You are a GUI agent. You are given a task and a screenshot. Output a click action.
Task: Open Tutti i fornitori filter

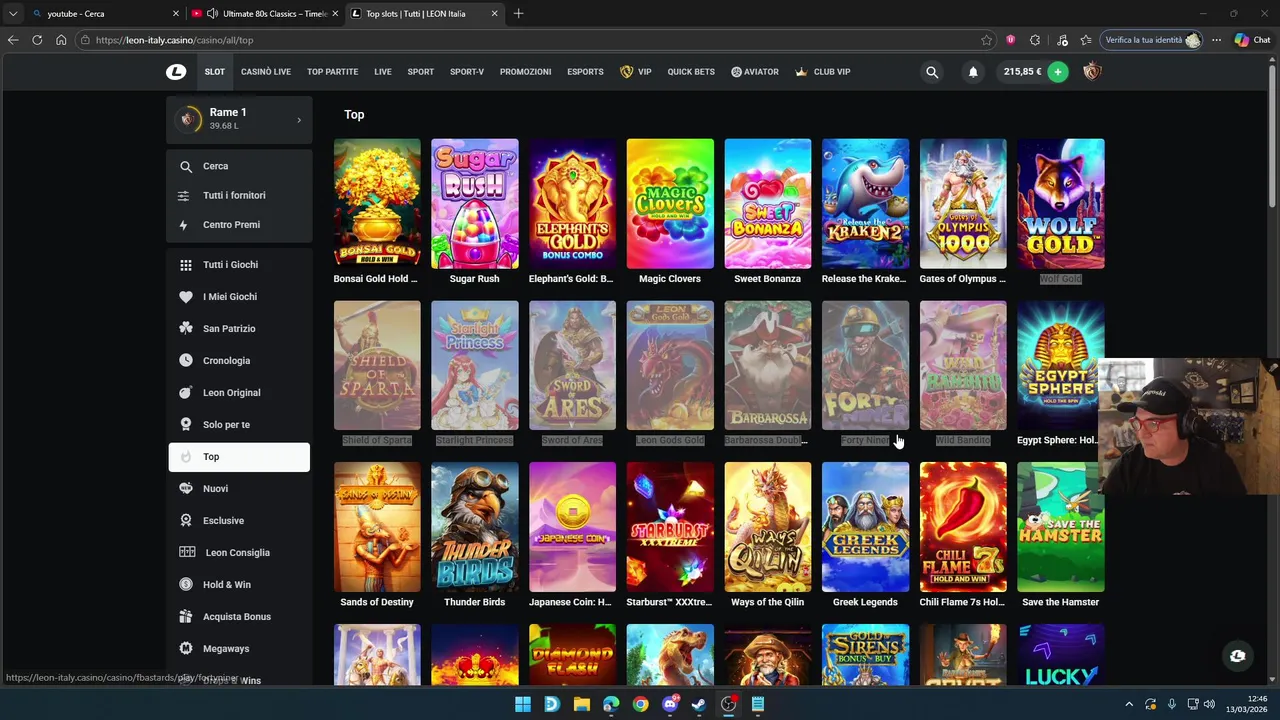[x=239, y=195]
